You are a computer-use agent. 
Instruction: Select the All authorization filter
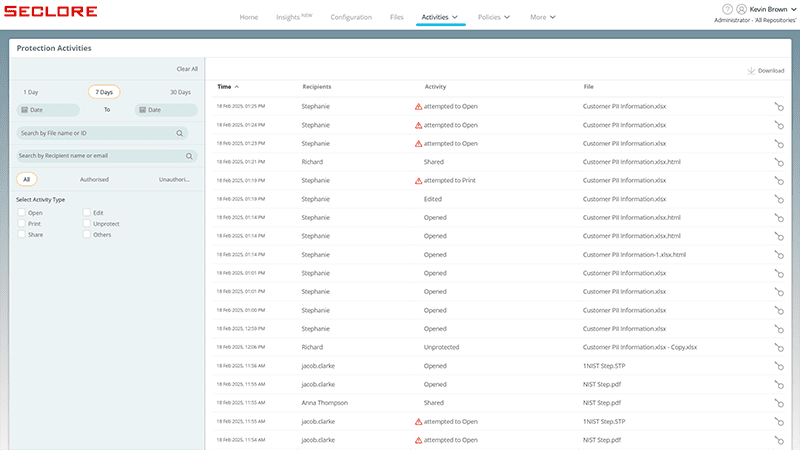pos(27,180)
